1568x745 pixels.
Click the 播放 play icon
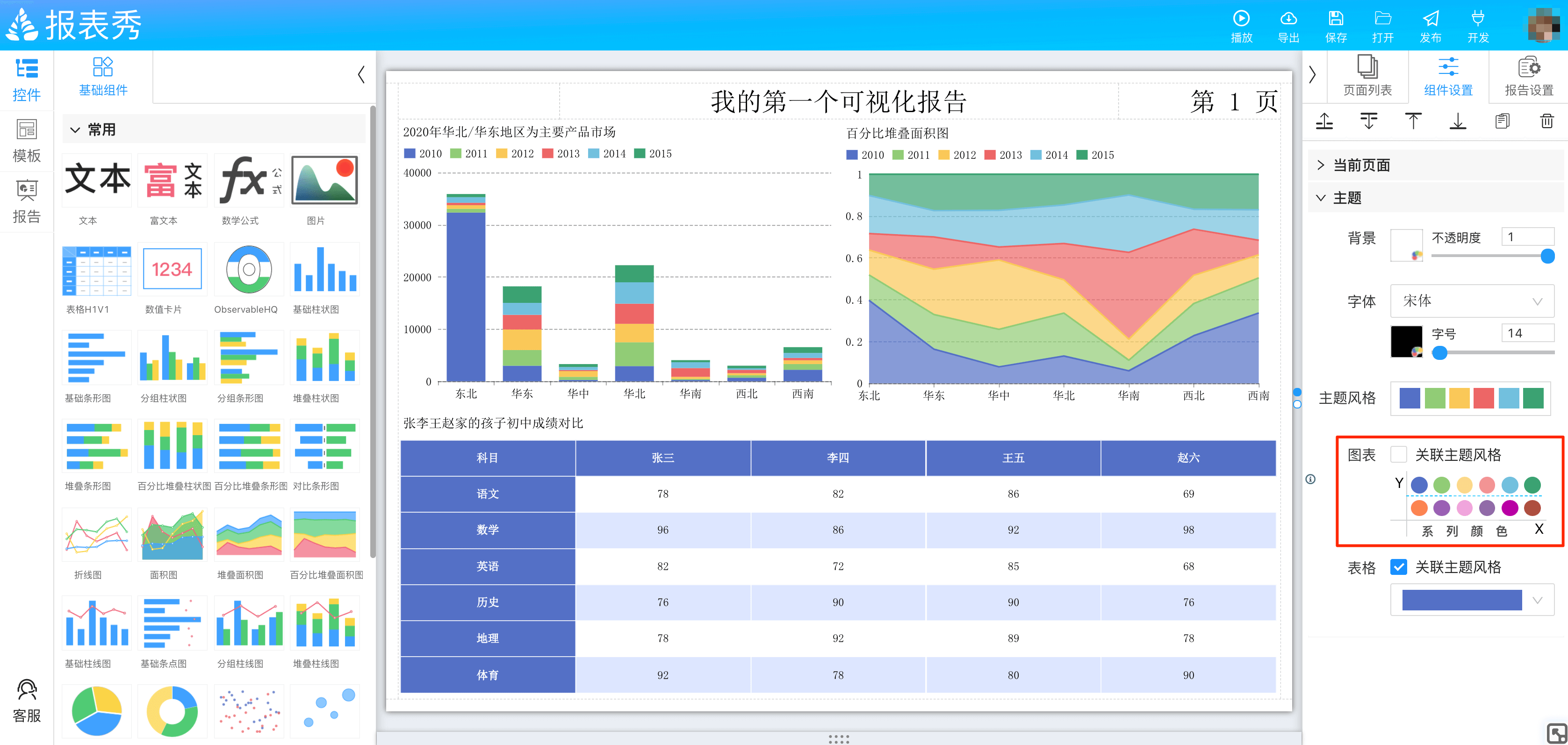1241,18
